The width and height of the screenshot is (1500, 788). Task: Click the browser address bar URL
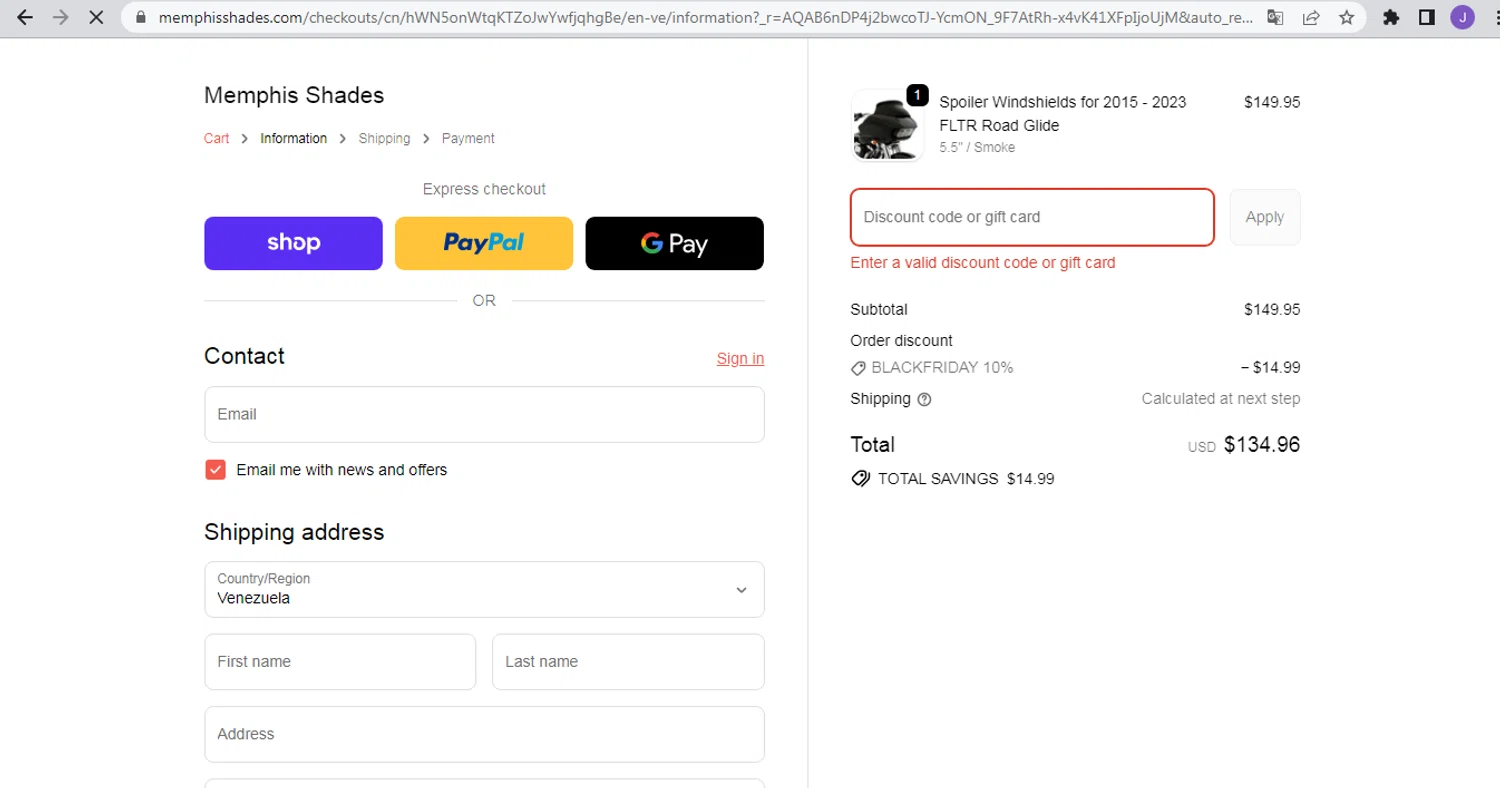tap(705, 17)
